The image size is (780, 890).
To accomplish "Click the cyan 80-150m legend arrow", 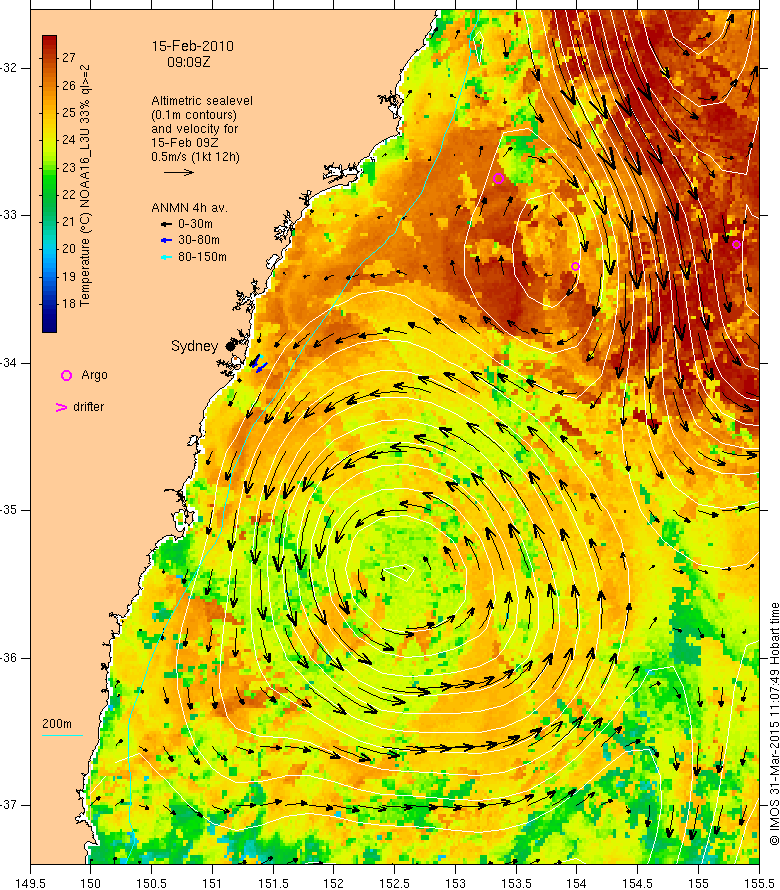I will pyautogui.click(x=166, y=257).
